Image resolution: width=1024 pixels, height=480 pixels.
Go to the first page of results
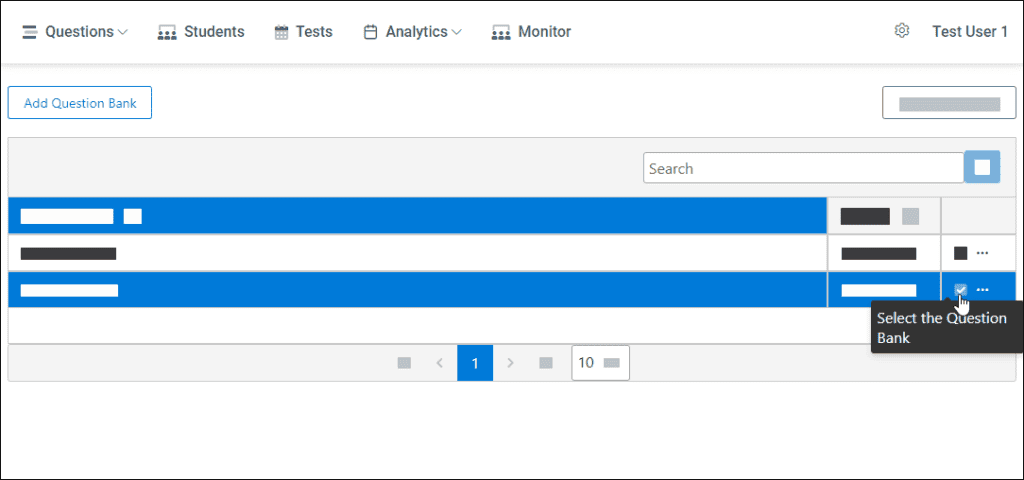[404, 363]
